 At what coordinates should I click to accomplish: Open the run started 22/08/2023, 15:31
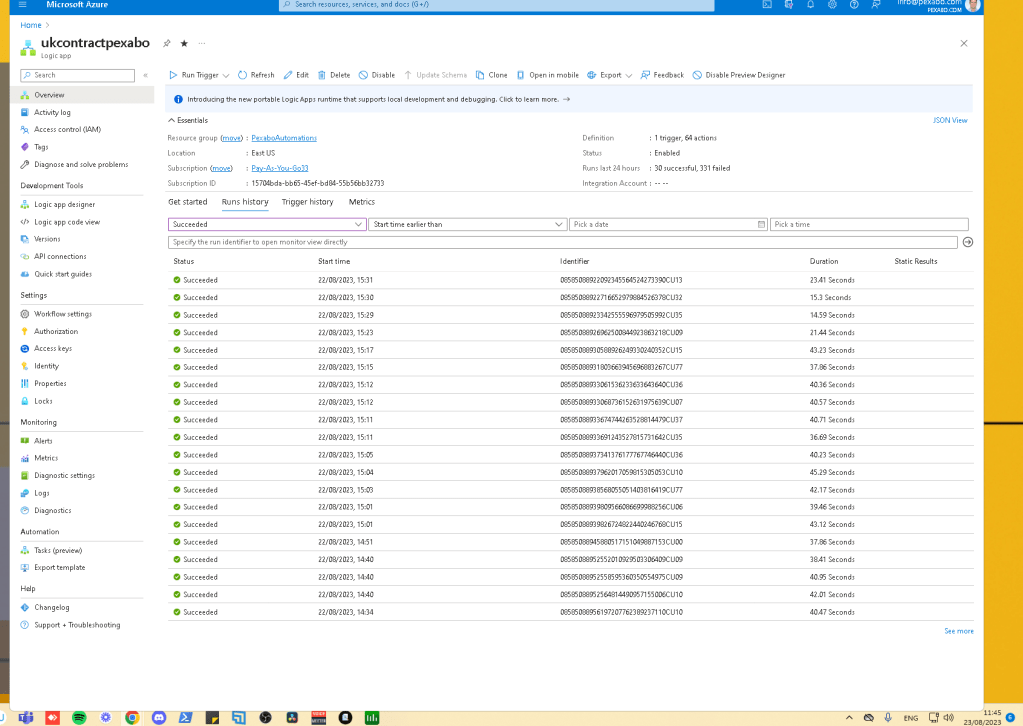click(x=570, y=280)
